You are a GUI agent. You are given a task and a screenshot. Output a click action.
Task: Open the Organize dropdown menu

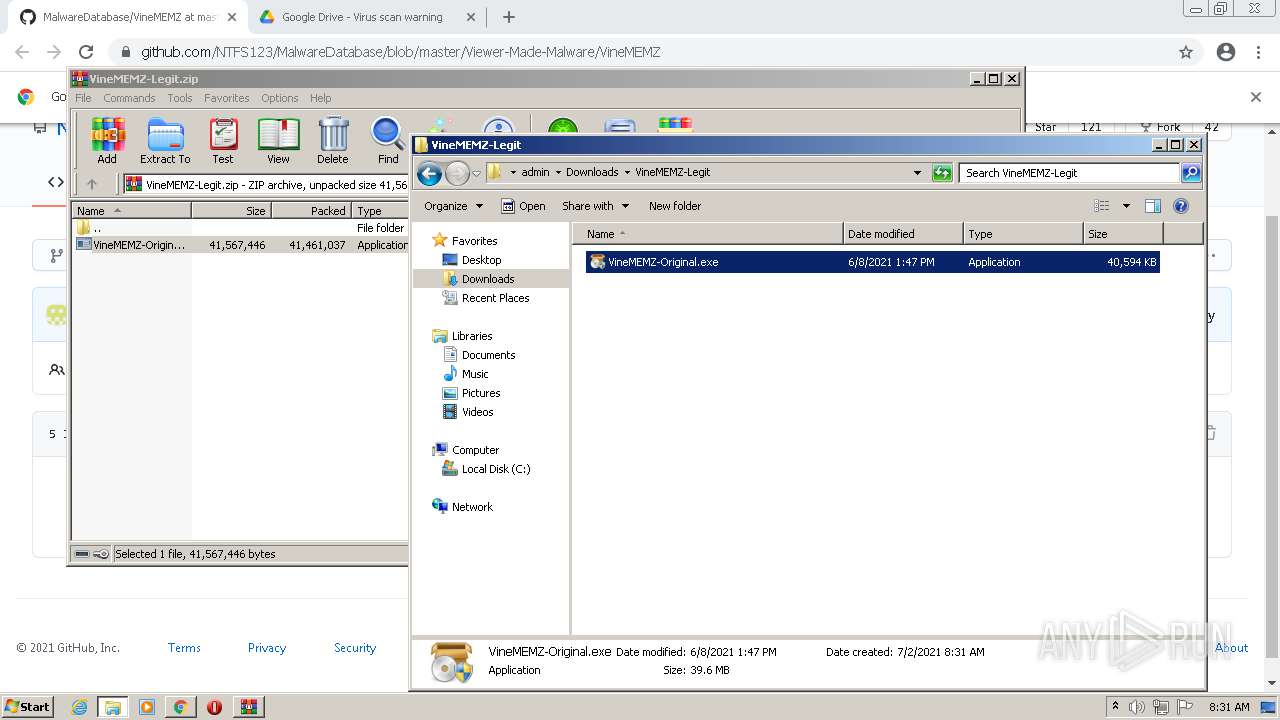[453, 206]
